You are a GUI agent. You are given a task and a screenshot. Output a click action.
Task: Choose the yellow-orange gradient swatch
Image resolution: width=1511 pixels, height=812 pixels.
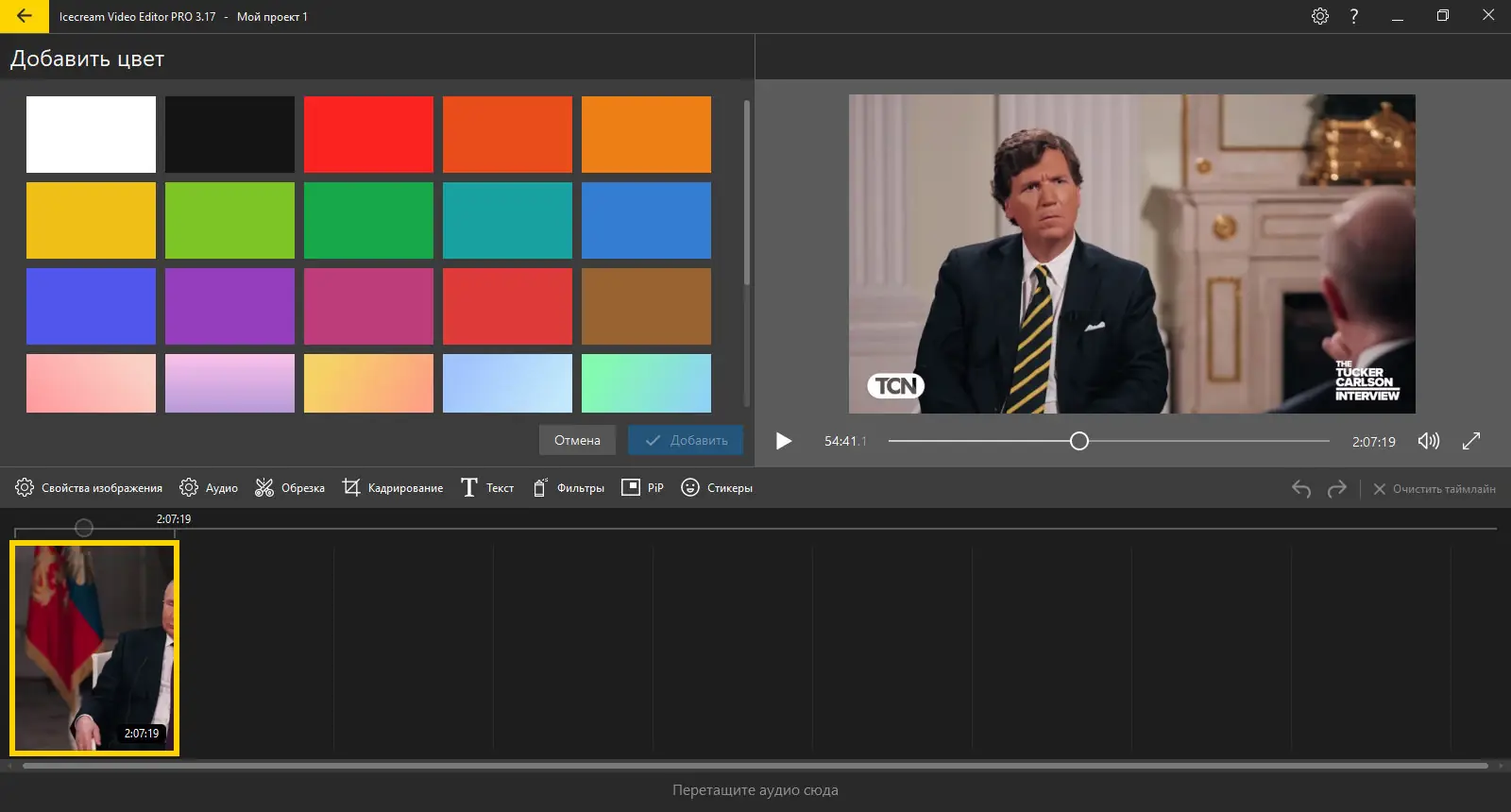click(x=368, y=383)
